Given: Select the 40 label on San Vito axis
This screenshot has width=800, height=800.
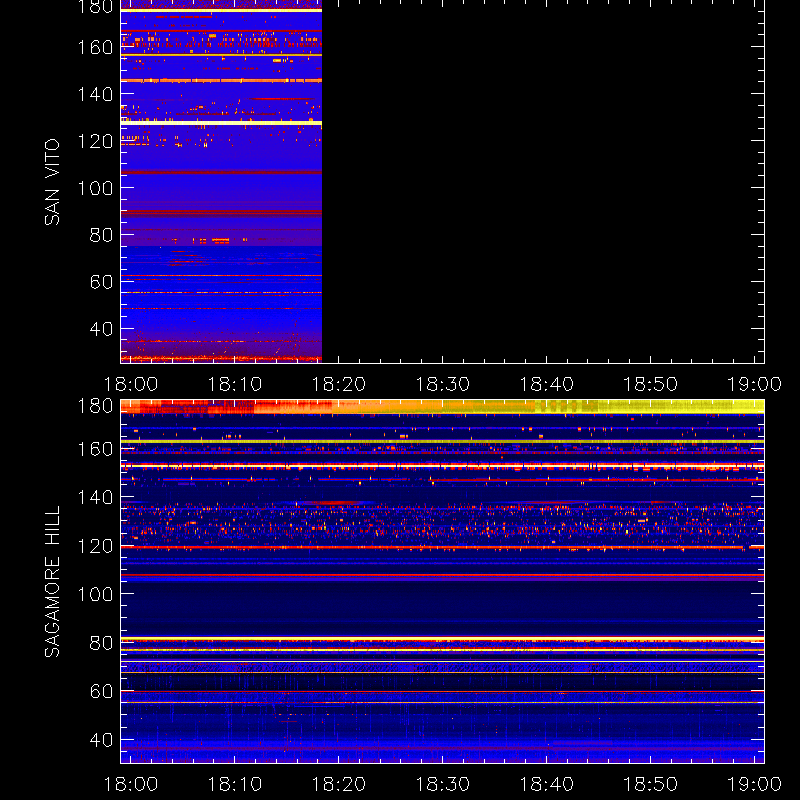Looking at the screenshot, I should [101, 329].
